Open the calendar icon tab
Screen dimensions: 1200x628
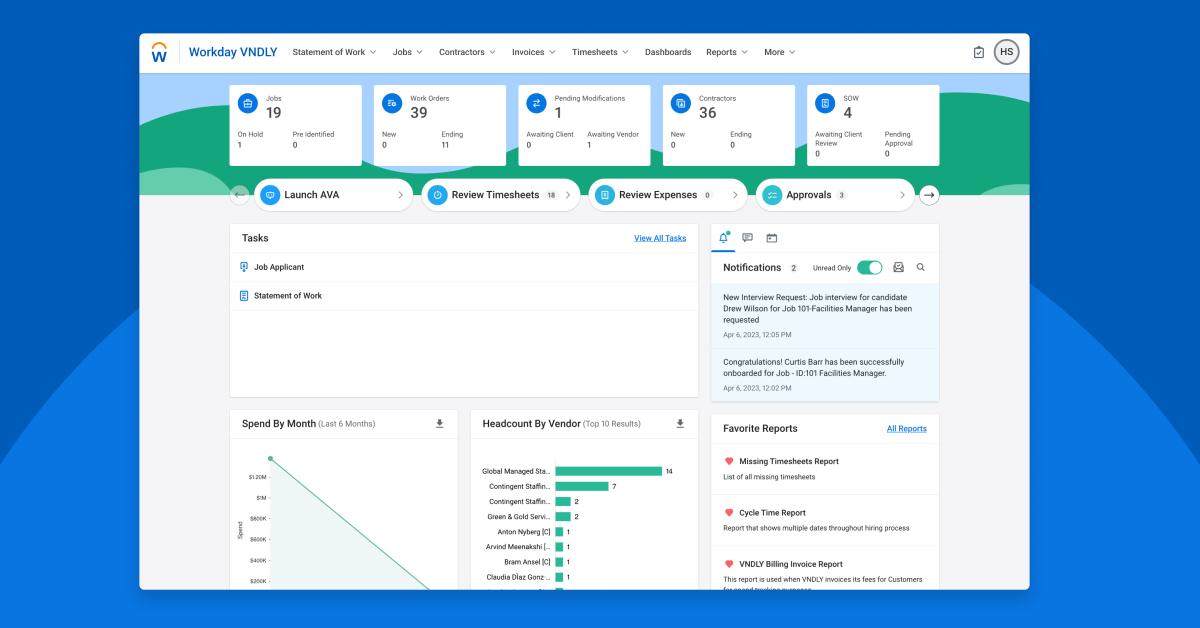pos(771,238)
